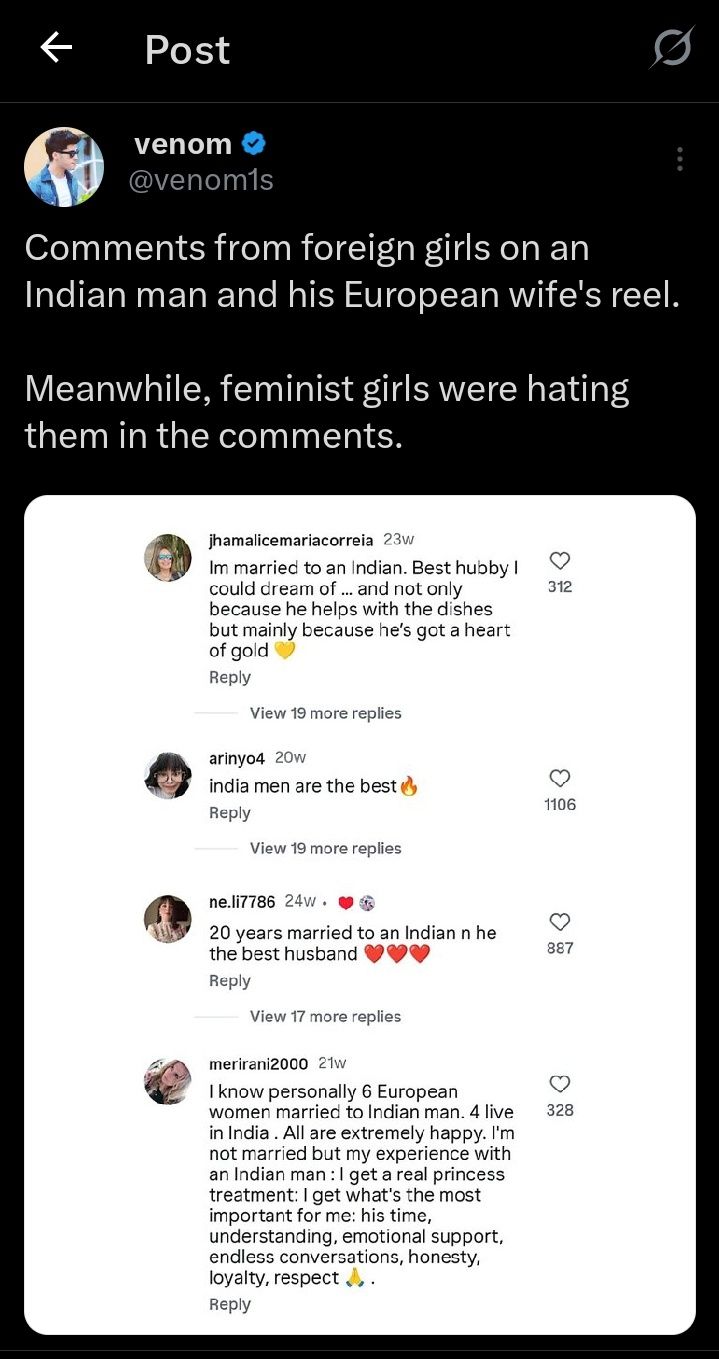Reply to jhamalicemariacorreia's comment
This screenshot has width=719, height=1359.
(x=230, y=677)
